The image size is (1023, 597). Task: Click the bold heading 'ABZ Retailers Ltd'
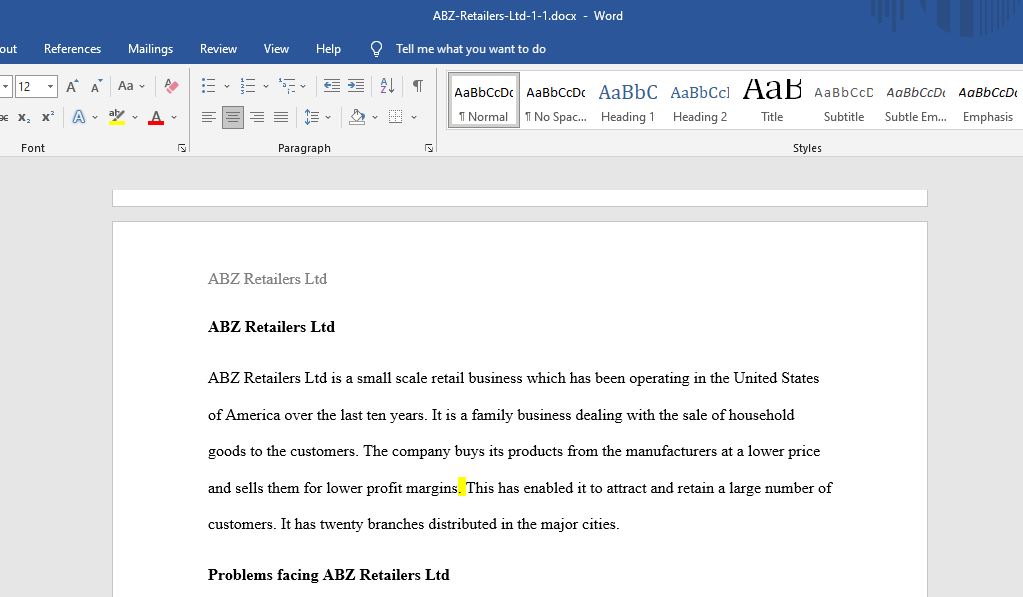(271, 327)
